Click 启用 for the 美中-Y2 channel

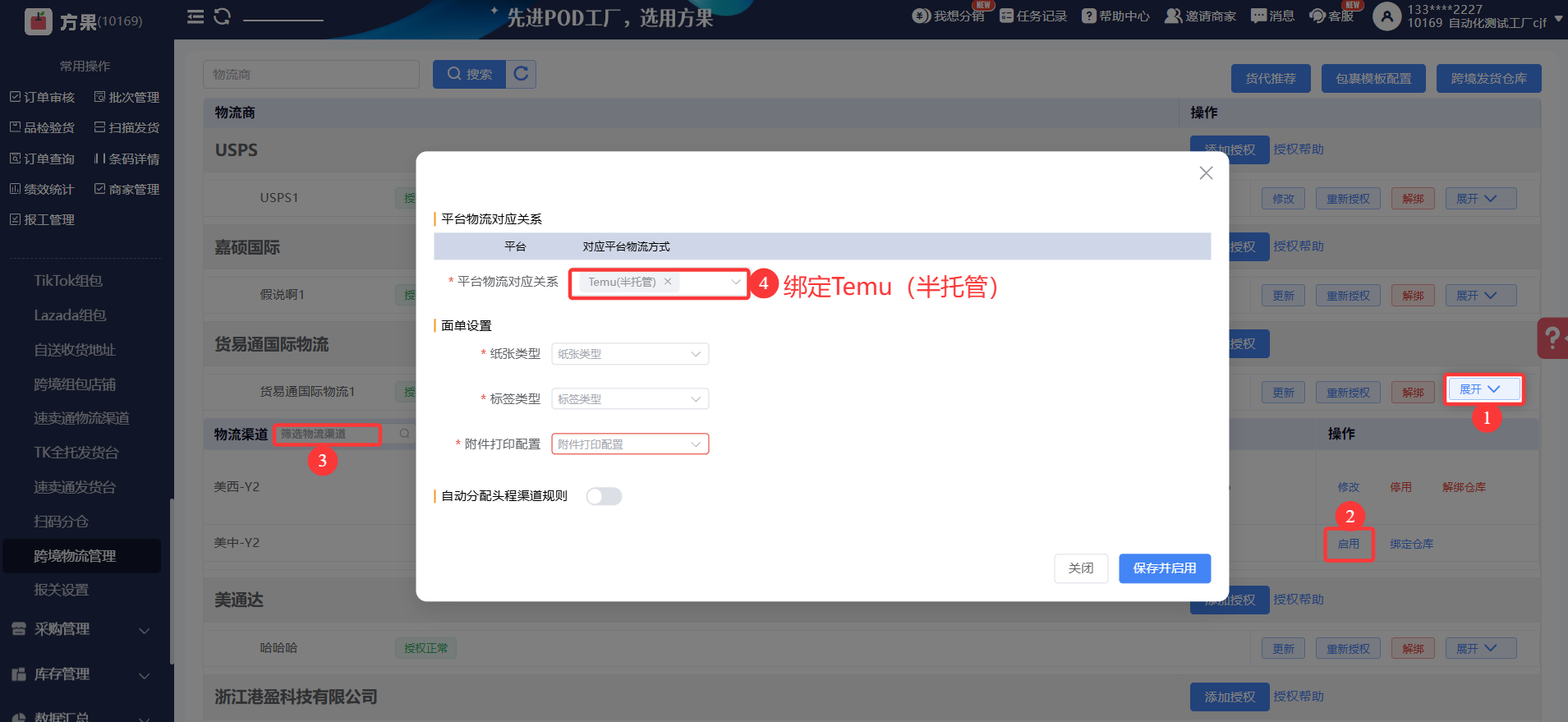tap(1349, 544)
